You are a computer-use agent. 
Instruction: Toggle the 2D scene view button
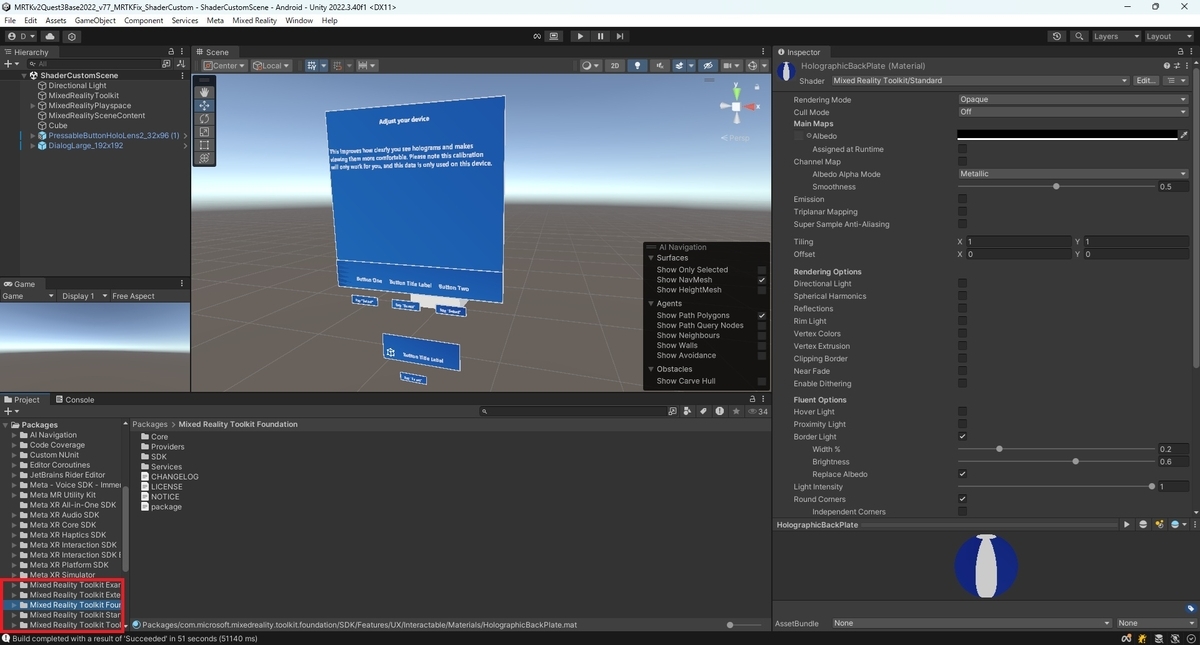click(x=615, y=66)
